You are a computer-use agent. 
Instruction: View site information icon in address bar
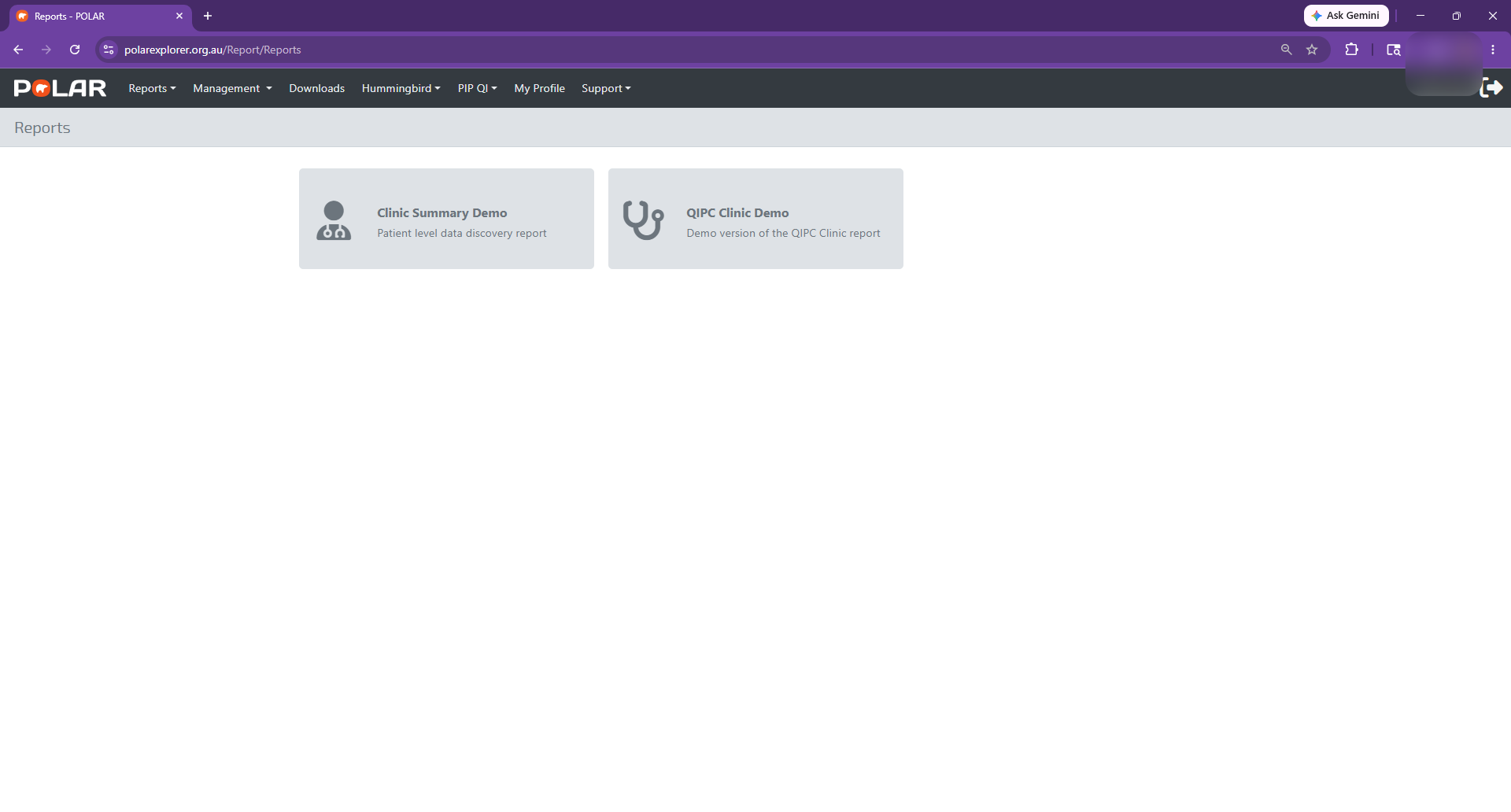(x=109, y=50)
